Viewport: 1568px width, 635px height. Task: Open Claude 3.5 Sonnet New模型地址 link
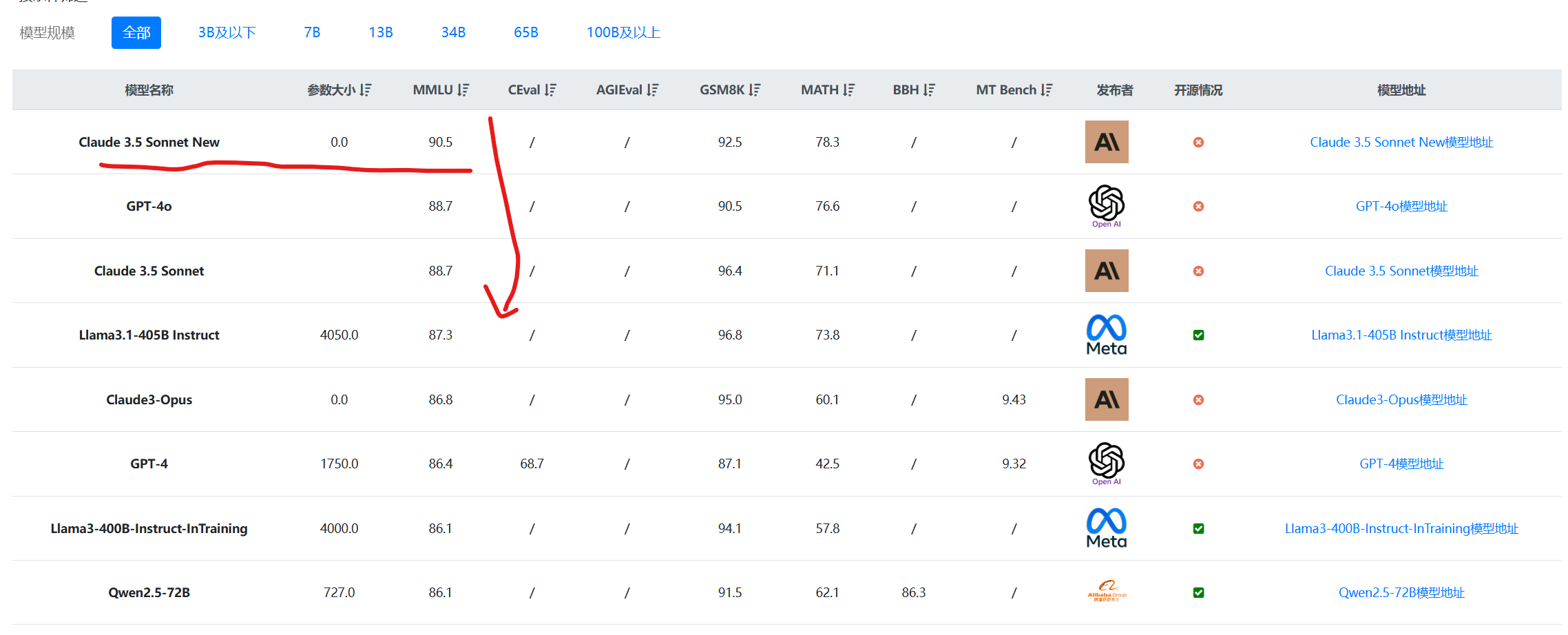pos(1401,142)
